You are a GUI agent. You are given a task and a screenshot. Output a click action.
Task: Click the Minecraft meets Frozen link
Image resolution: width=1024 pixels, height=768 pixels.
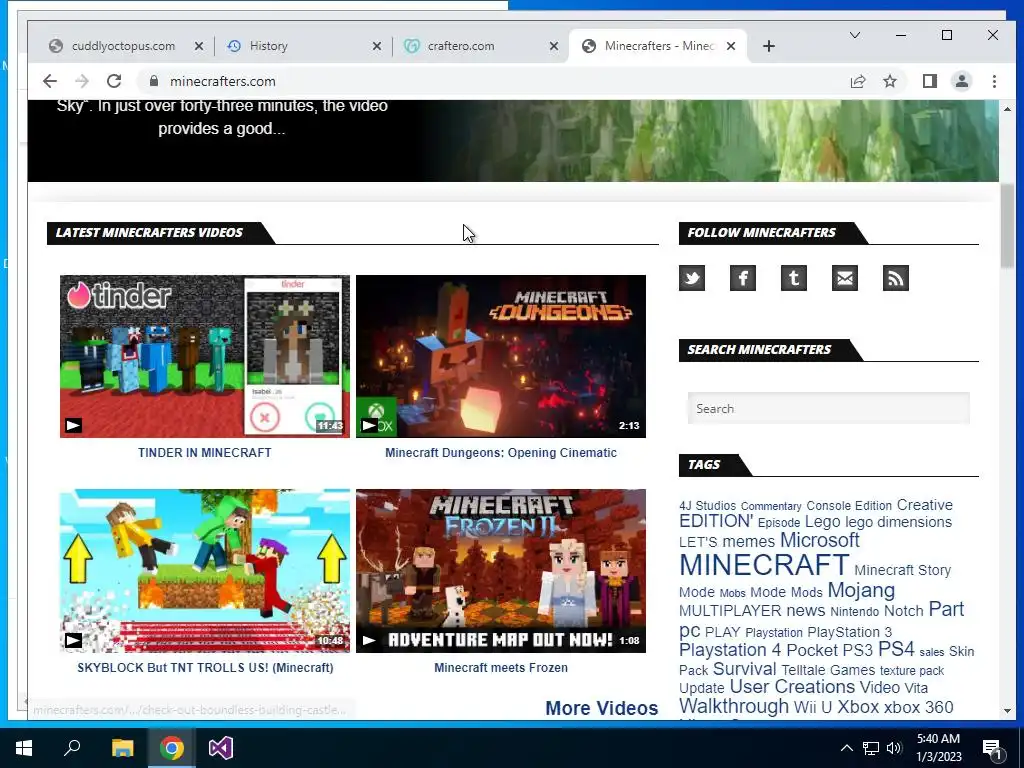(x=501, y=667)
